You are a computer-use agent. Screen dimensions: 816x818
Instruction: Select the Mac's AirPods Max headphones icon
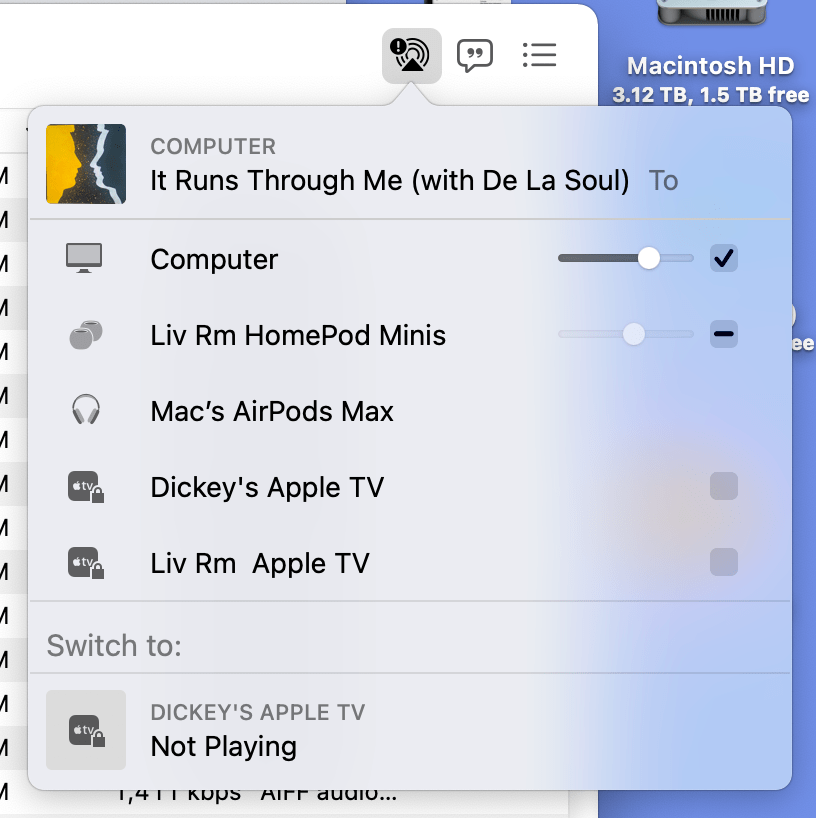(x=85, y=410)
